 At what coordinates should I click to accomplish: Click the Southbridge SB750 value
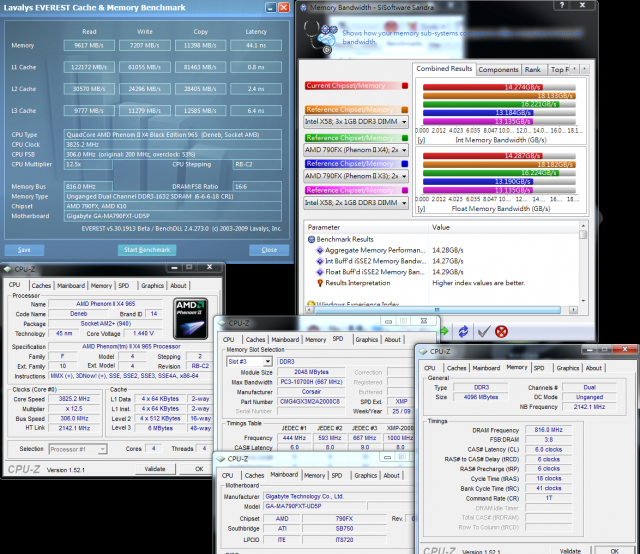pyautogui.click(x=344, y=528)
